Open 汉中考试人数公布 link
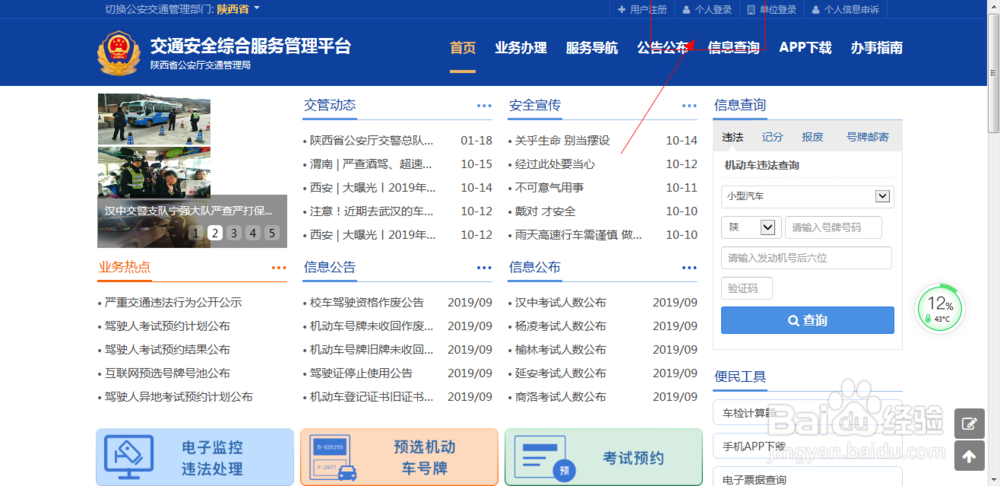 pyautogui.click(x=561, y=302)
